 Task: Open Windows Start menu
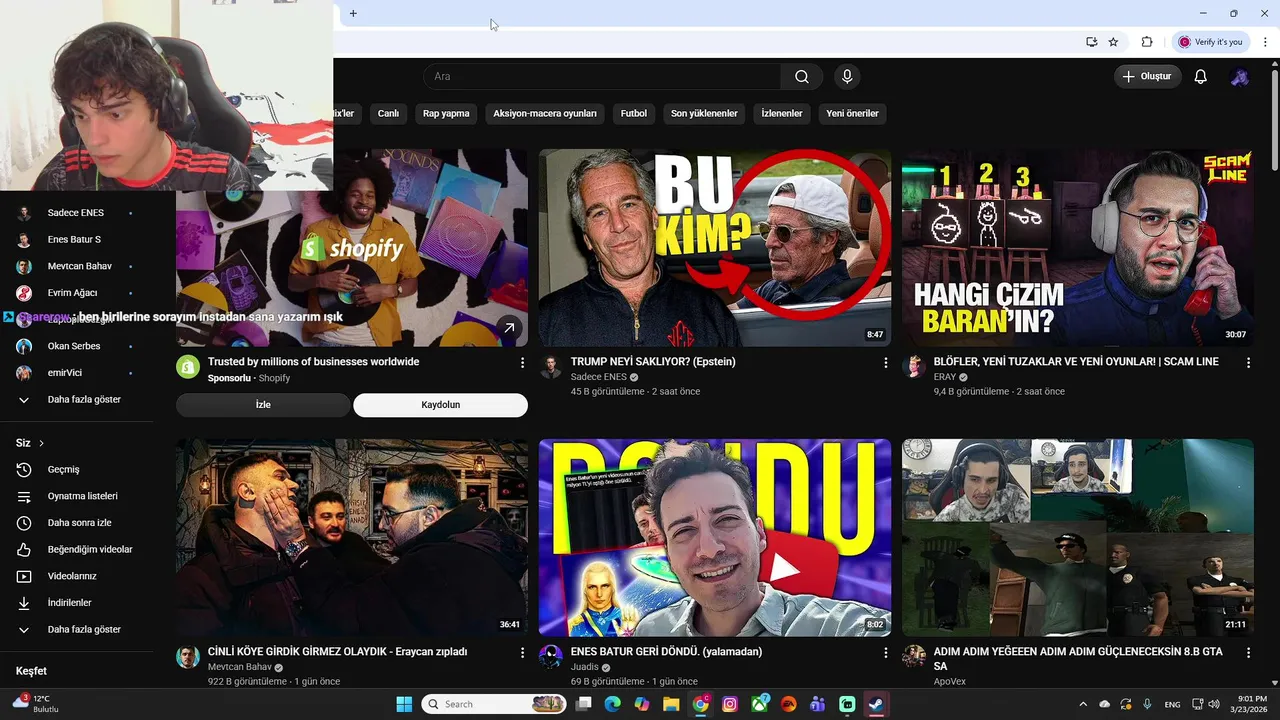click(x=404, y=704)
